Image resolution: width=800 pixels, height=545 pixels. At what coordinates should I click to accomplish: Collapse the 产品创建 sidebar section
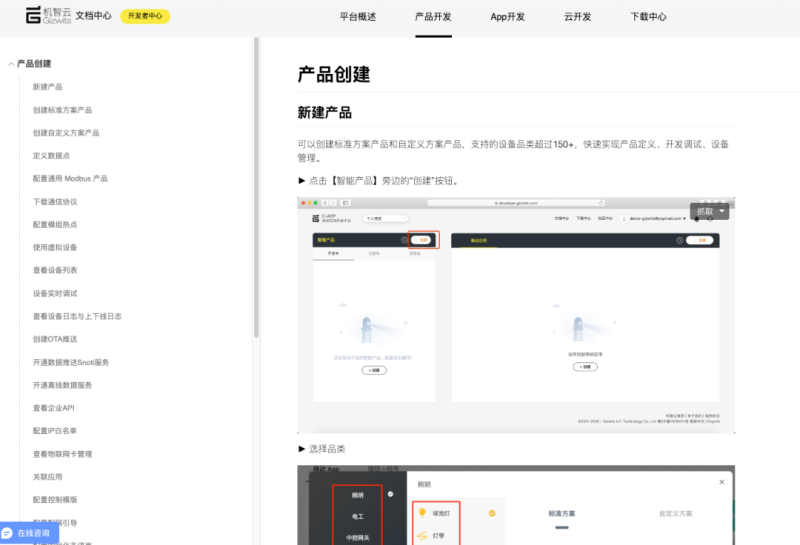[11, 64]
